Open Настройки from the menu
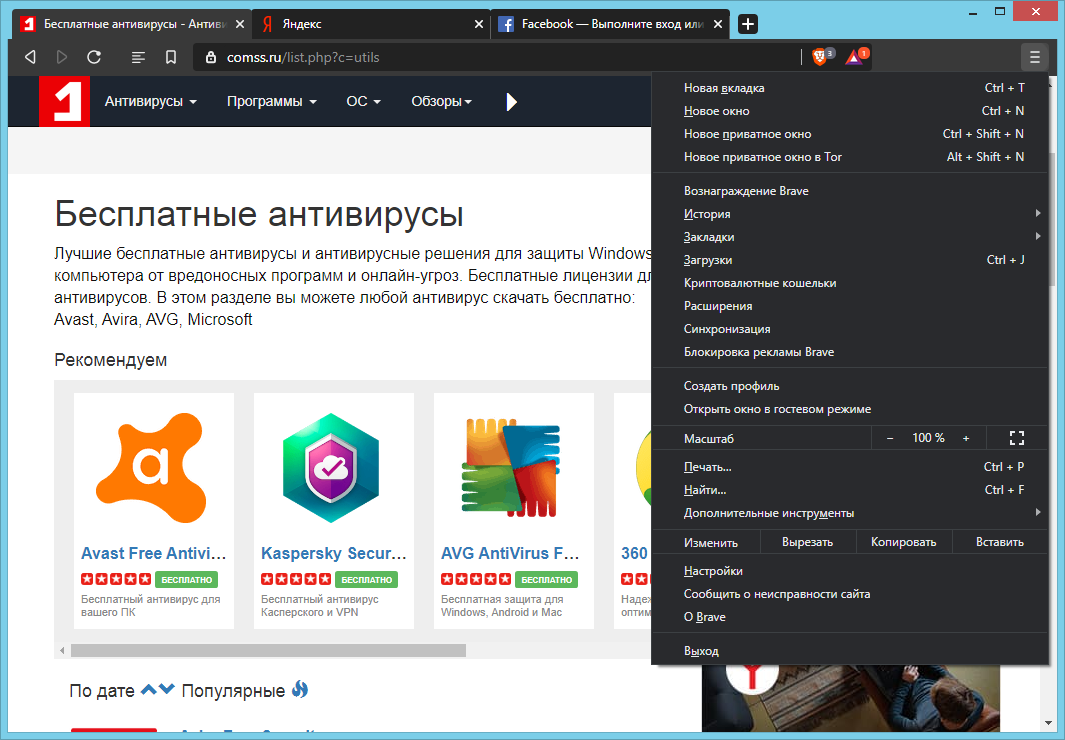Viewport: 1065px width, 740px height. pyautogui.click(x=850, y=571)
